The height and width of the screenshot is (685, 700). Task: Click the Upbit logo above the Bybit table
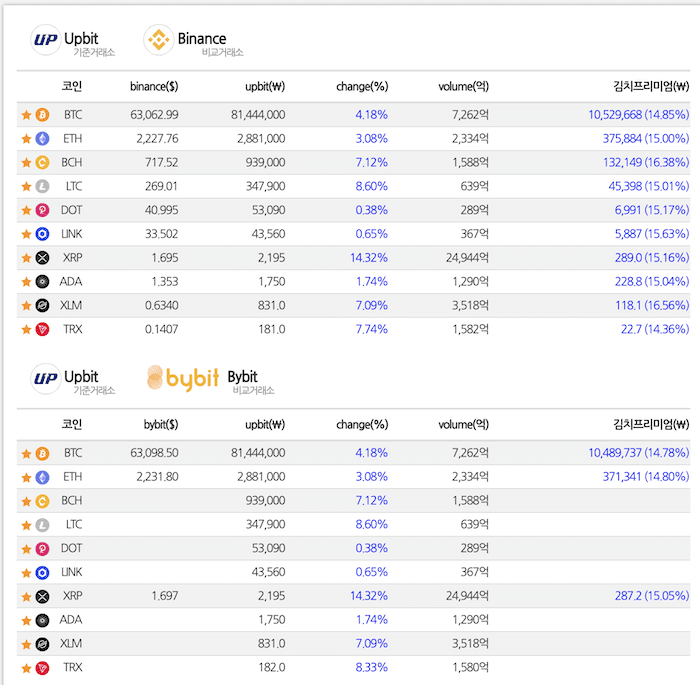[x=46, y=378]
